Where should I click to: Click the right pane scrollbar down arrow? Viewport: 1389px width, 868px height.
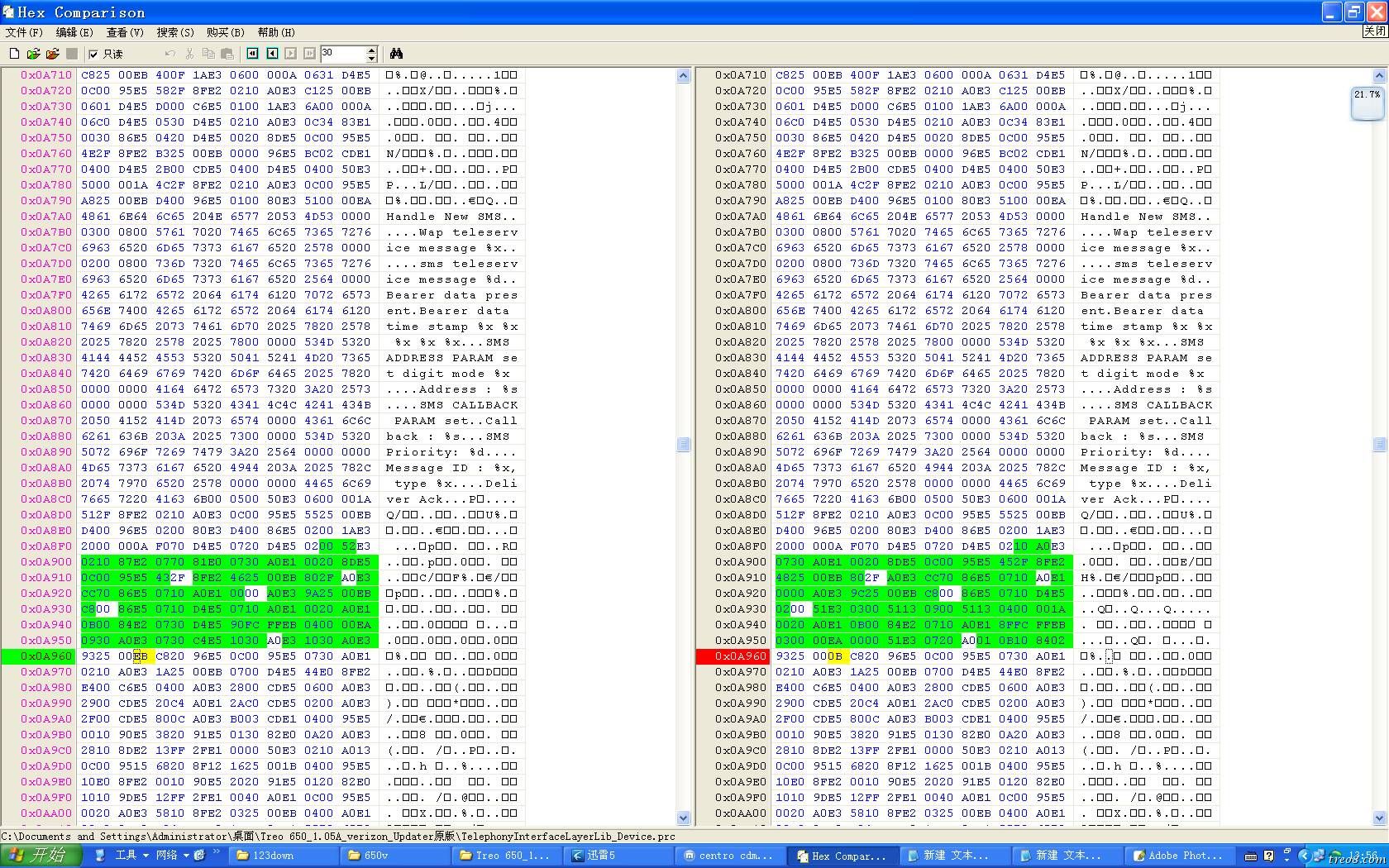(1380, 818)
